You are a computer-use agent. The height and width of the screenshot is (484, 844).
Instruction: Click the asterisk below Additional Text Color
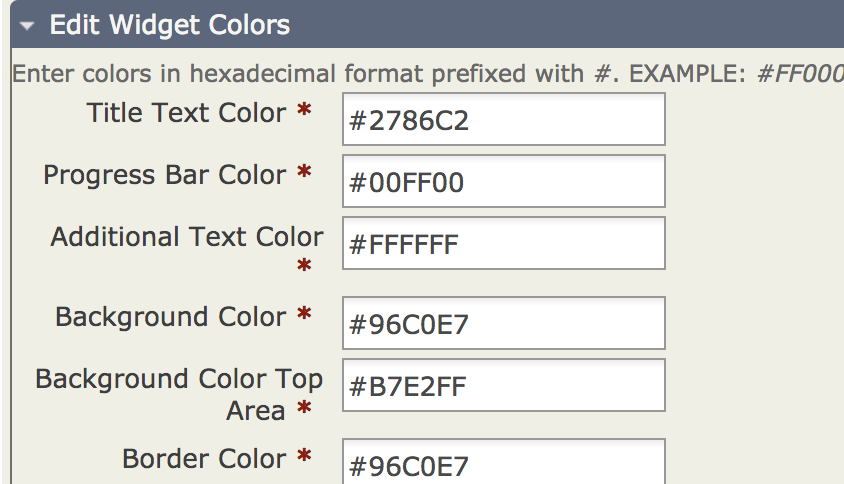304,268
